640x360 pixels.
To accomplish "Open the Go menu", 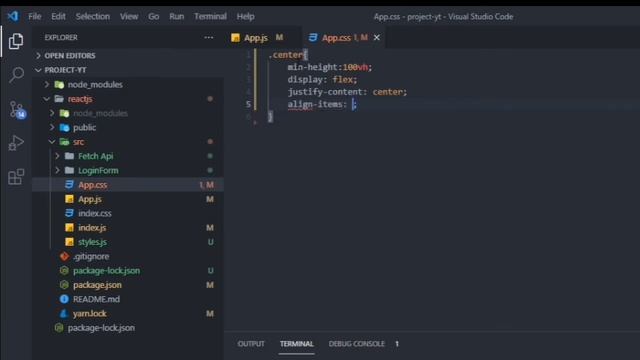I will point(153,16).
